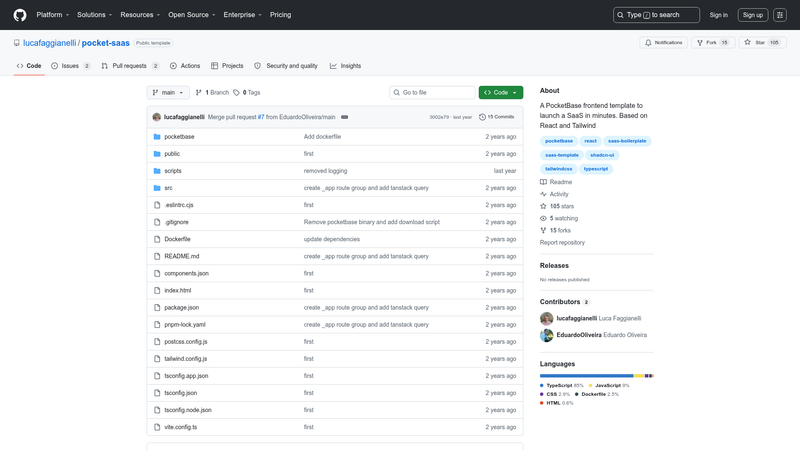
Task: Expand the Solutions menu
Action: tap(94, 15)
